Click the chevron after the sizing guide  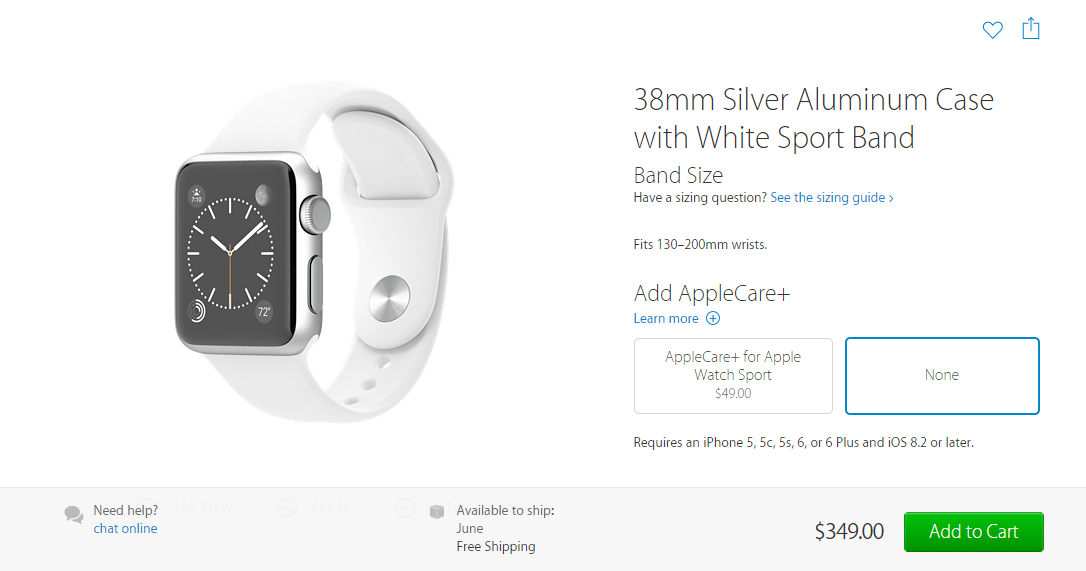coord(891,198)
